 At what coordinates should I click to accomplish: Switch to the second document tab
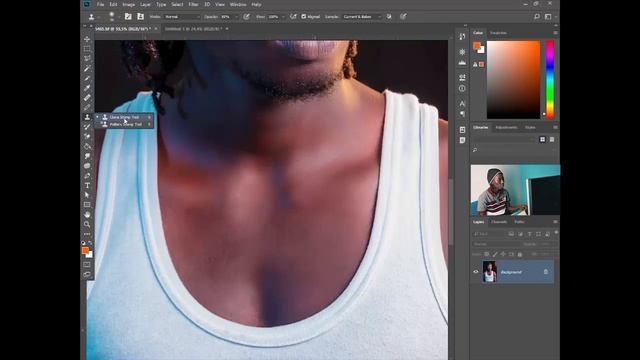(193, 29)
